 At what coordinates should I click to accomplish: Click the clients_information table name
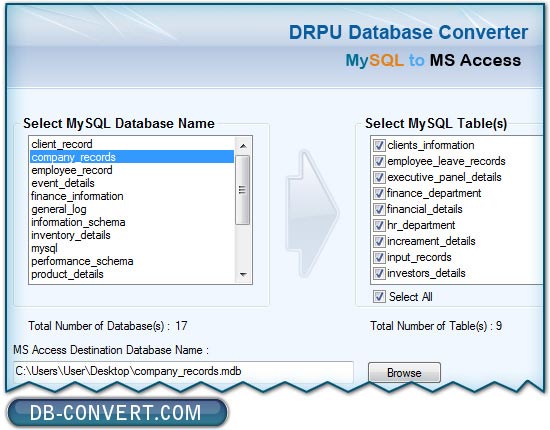(431, 145)
